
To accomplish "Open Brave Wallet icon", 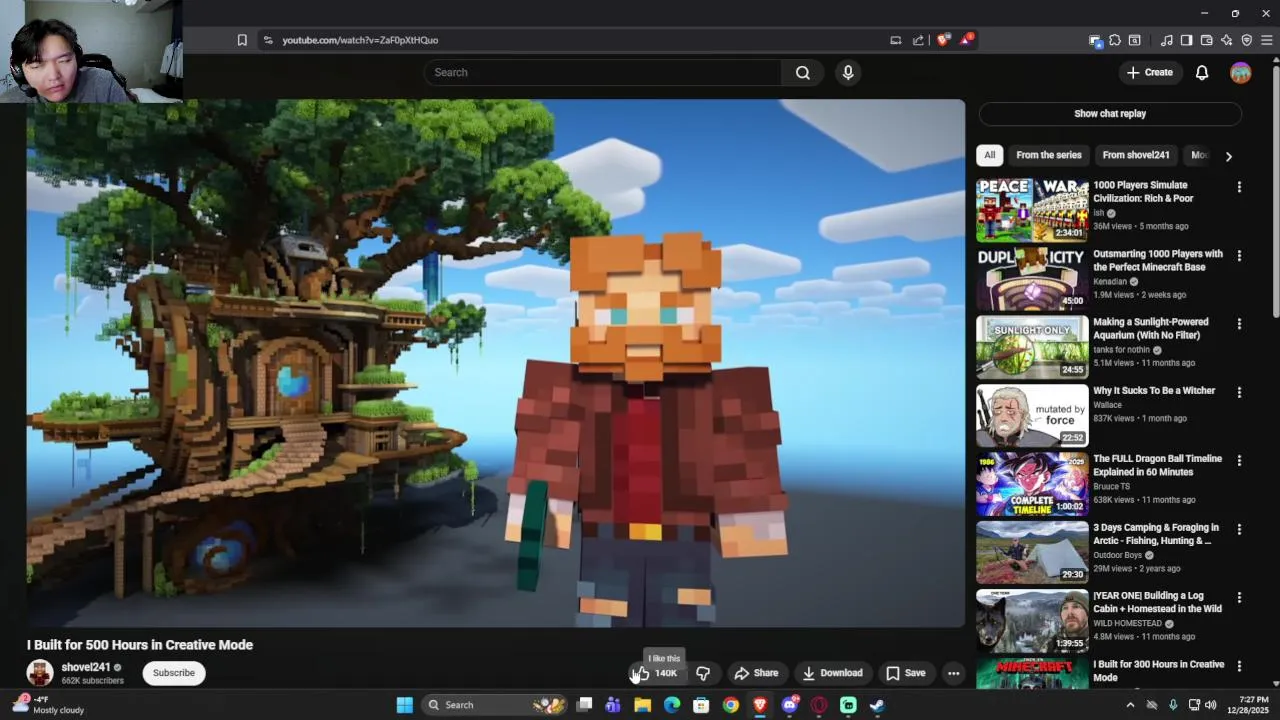I will click(1206, 40).
